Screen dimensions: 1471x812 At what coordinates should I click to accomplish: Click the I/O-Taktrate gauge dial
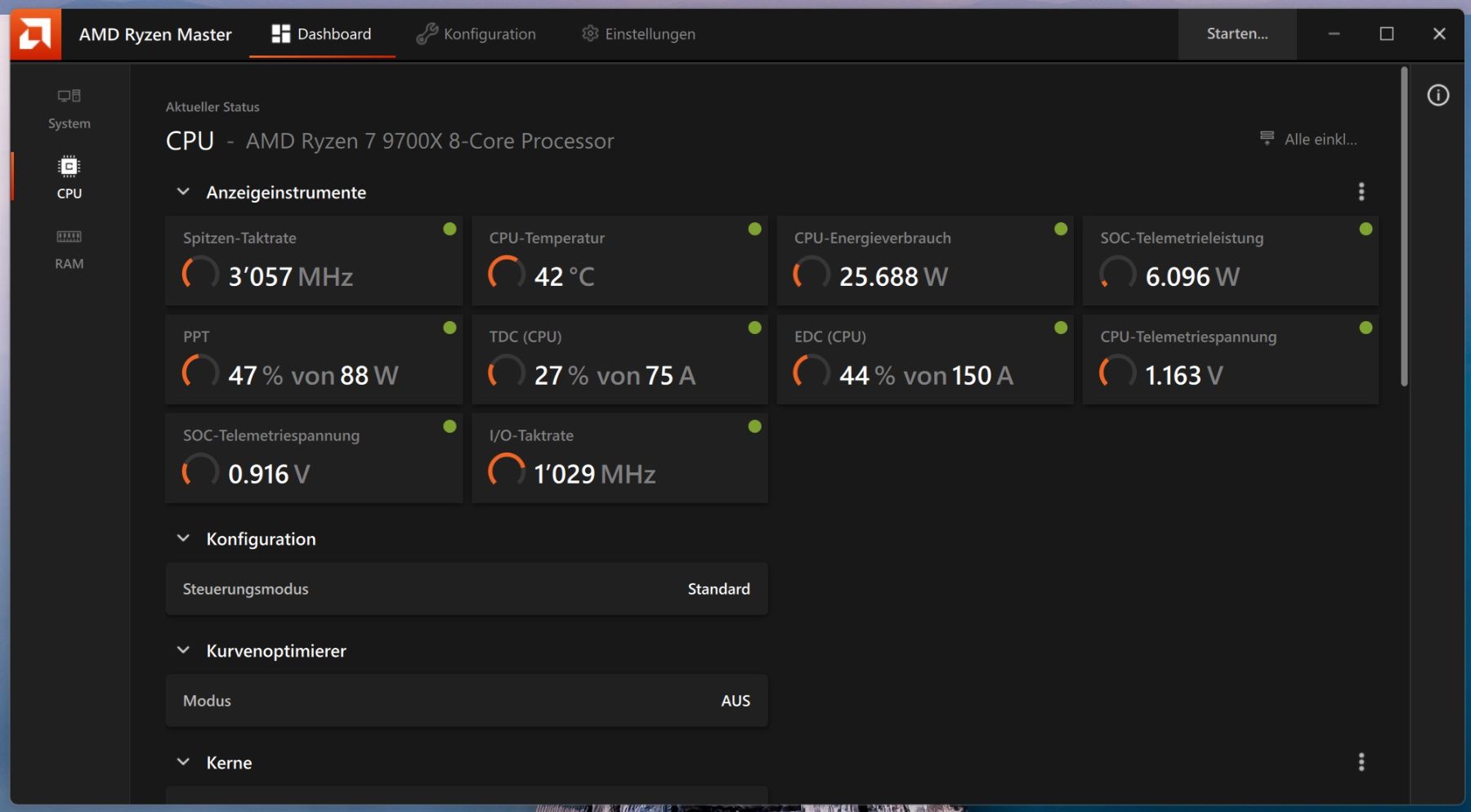point(507,471)
